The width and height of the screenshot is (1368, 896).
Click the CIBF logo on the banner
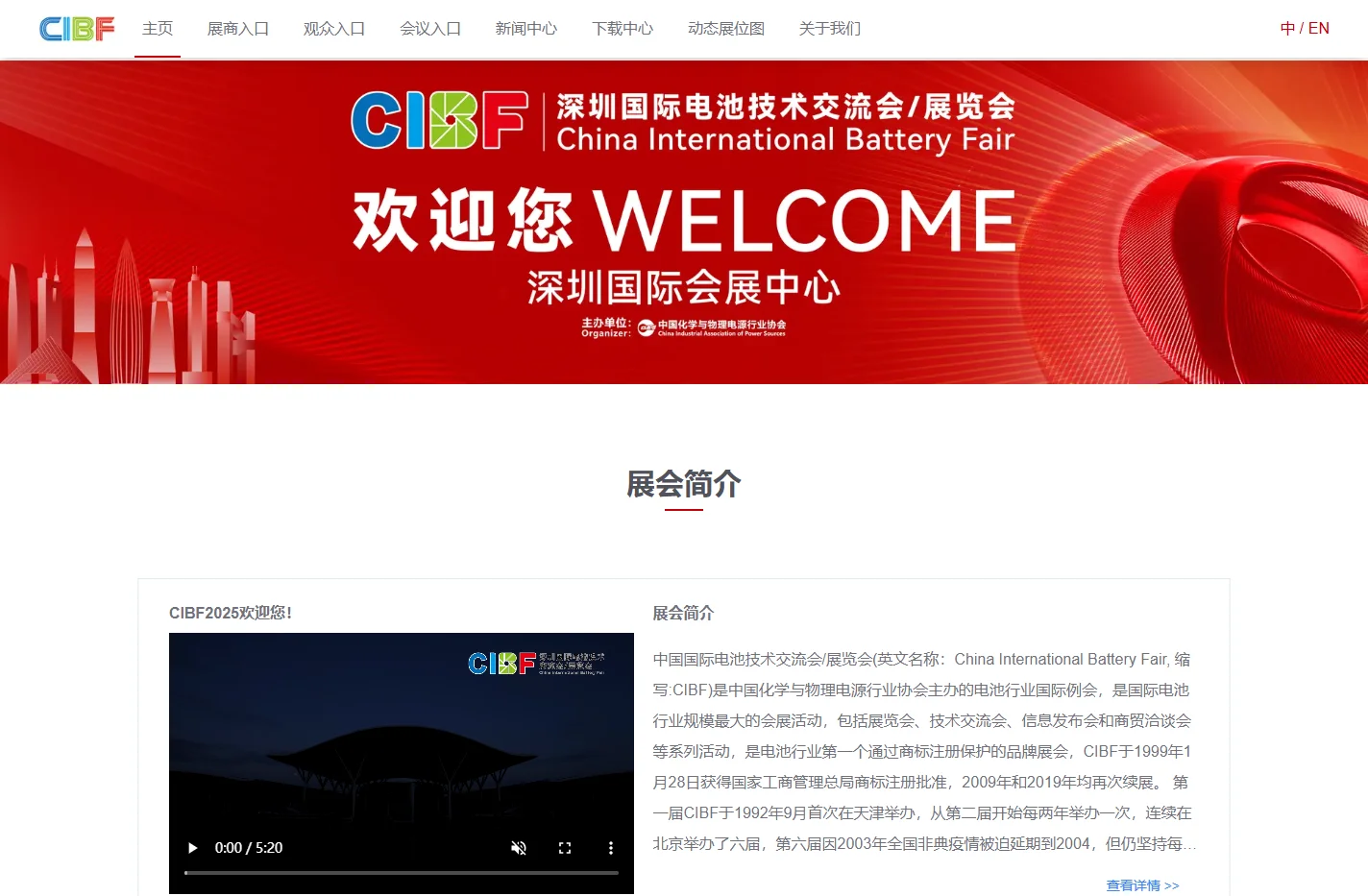(440, 121)
